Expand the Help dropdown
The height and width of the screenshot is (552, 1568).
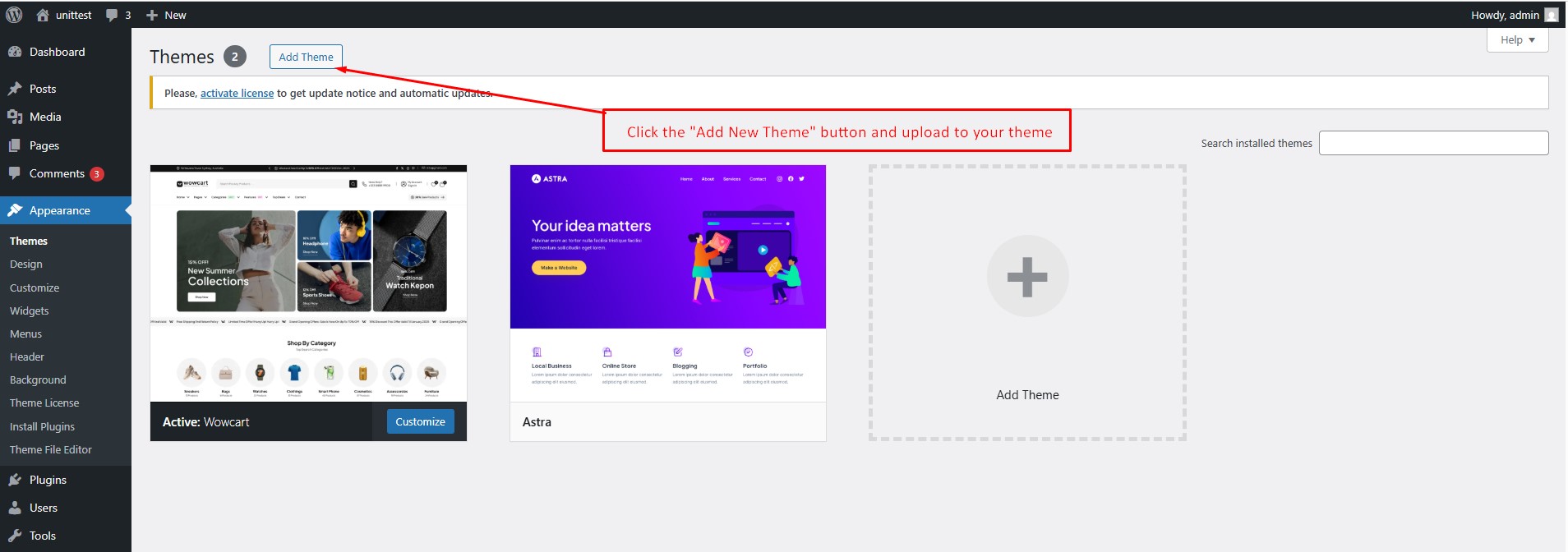click(x=1517, y=39)
